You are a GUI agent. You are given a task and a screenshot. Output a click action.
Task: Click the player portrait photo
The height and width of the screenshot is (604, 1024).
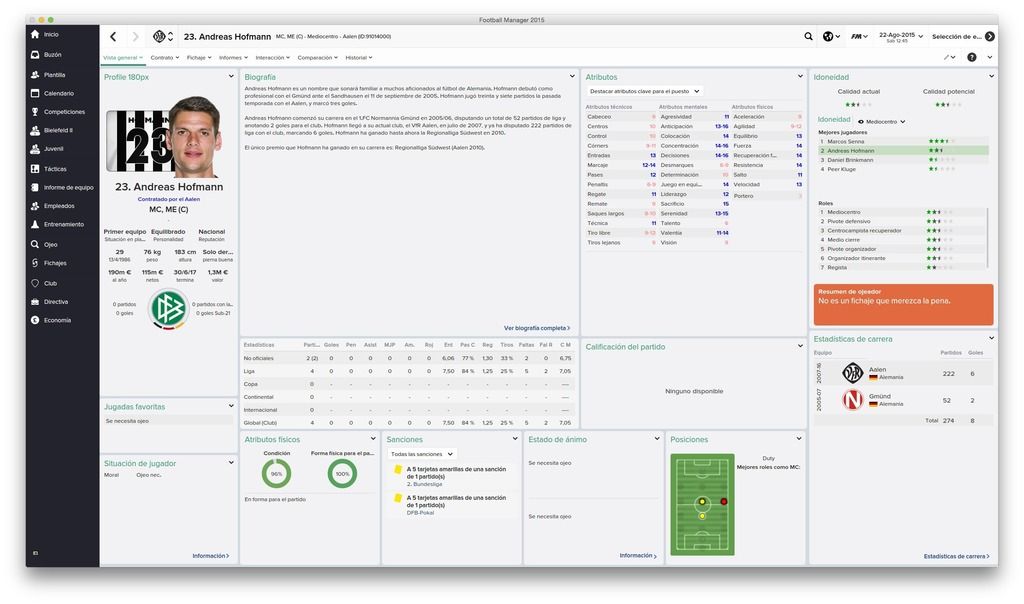point(195,137)
